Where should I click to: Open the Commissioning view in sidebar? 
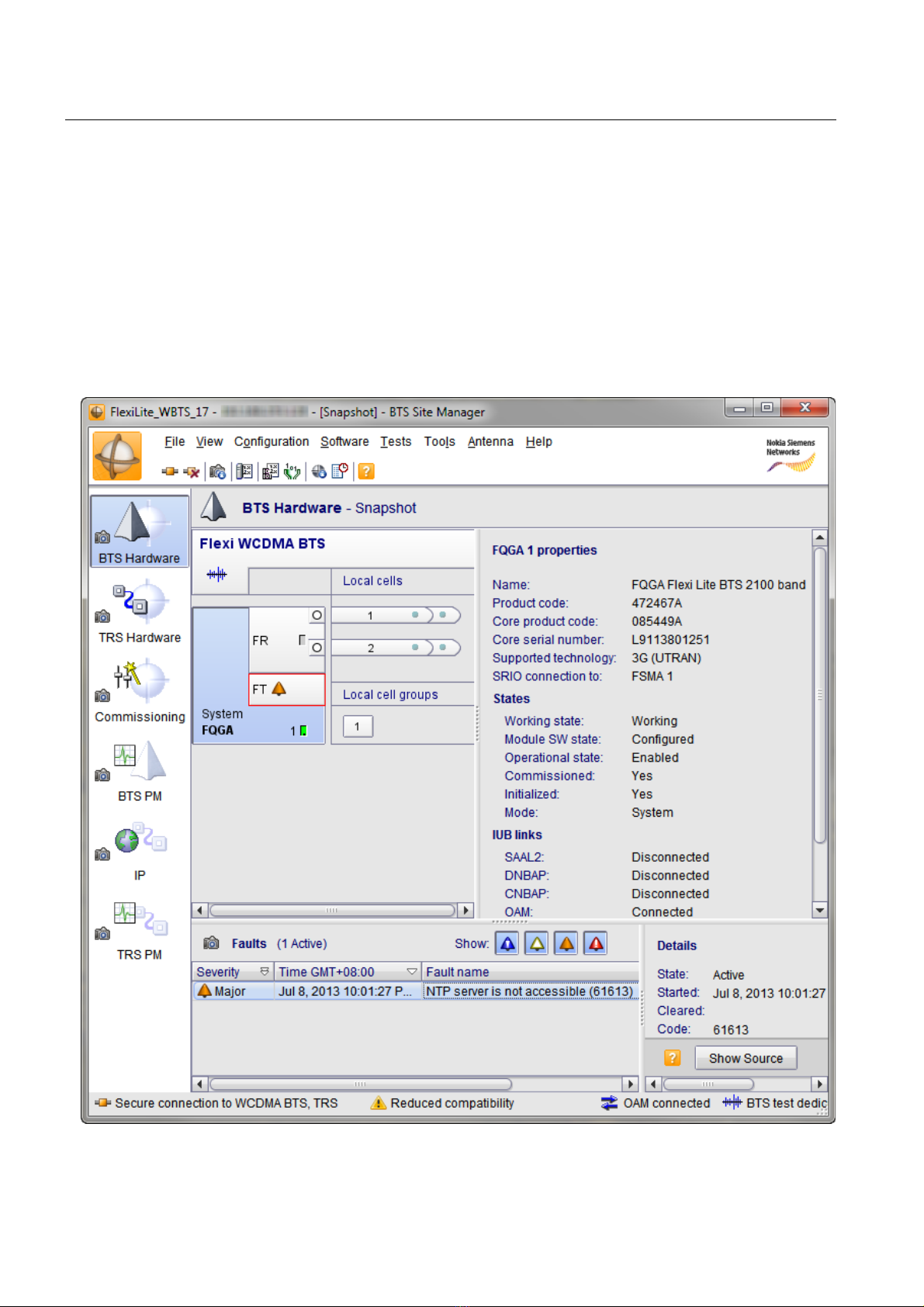[140, 692]
